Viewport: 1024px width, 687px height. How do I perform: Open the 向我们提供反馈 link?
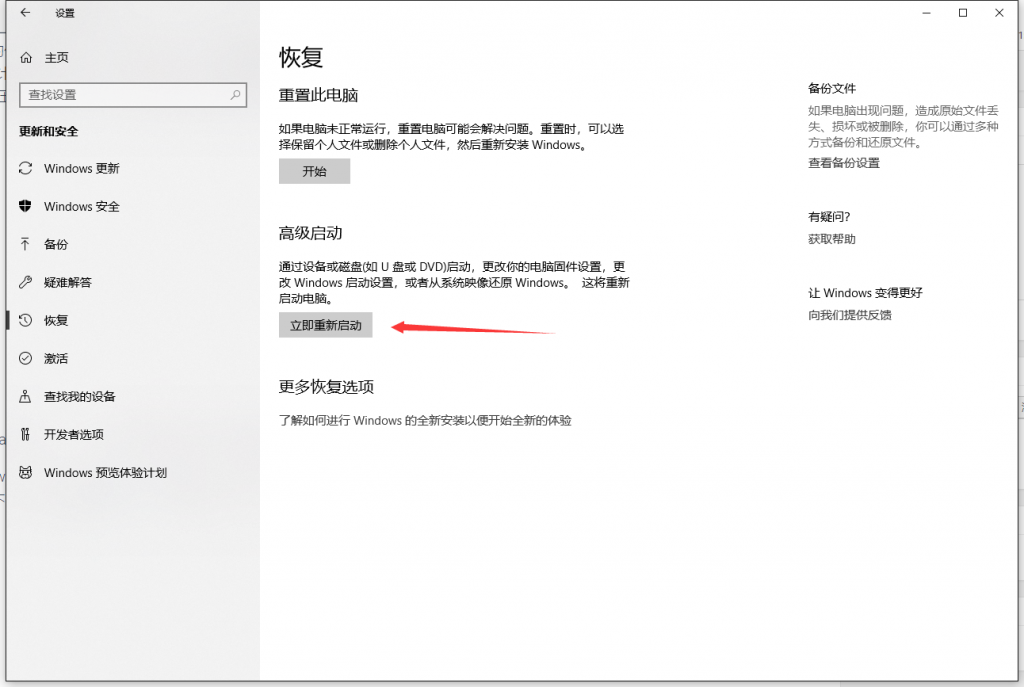(850, 315)
